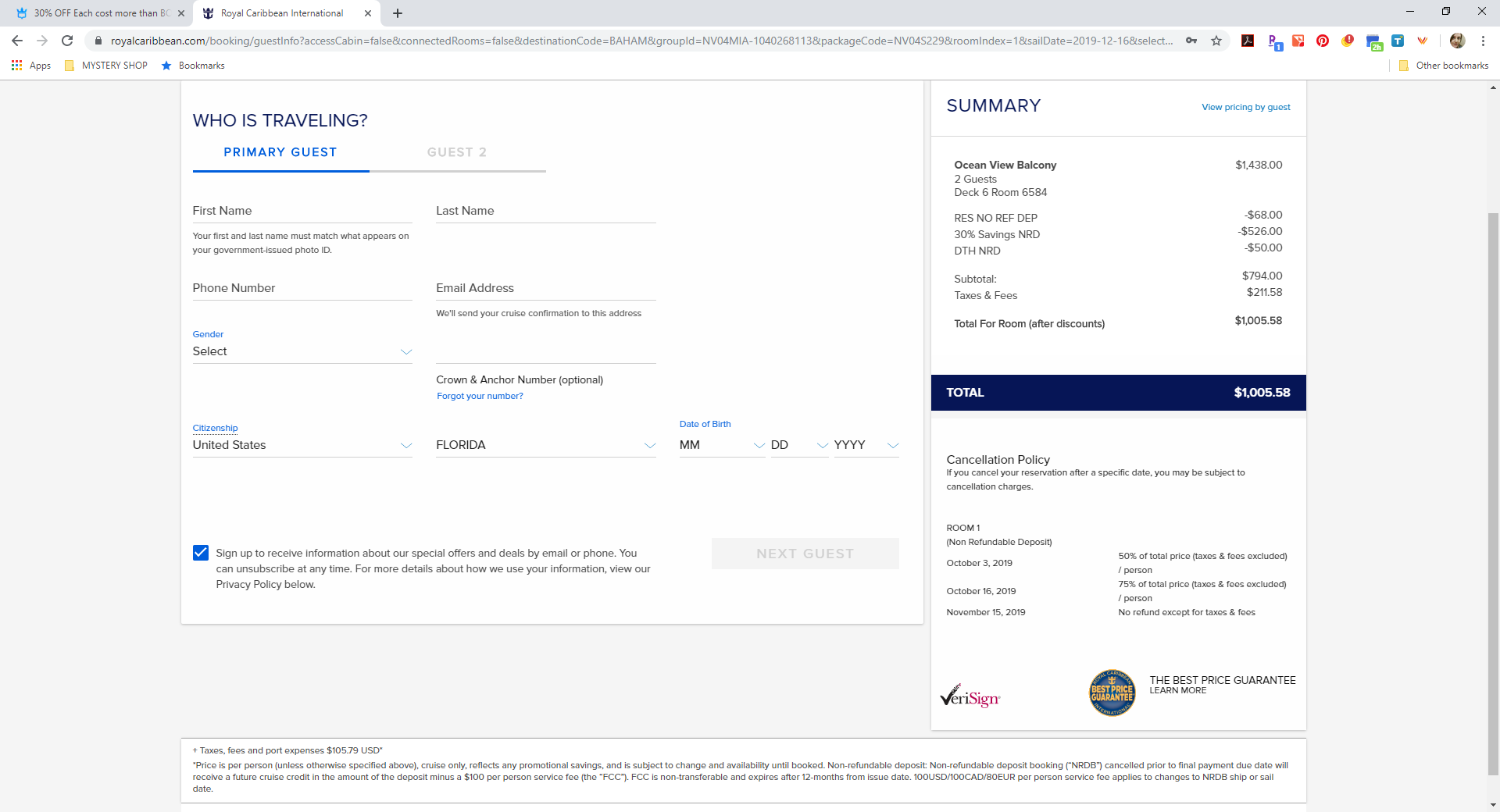Click the Deck 6 Room 6584 text

point(1000,192)
